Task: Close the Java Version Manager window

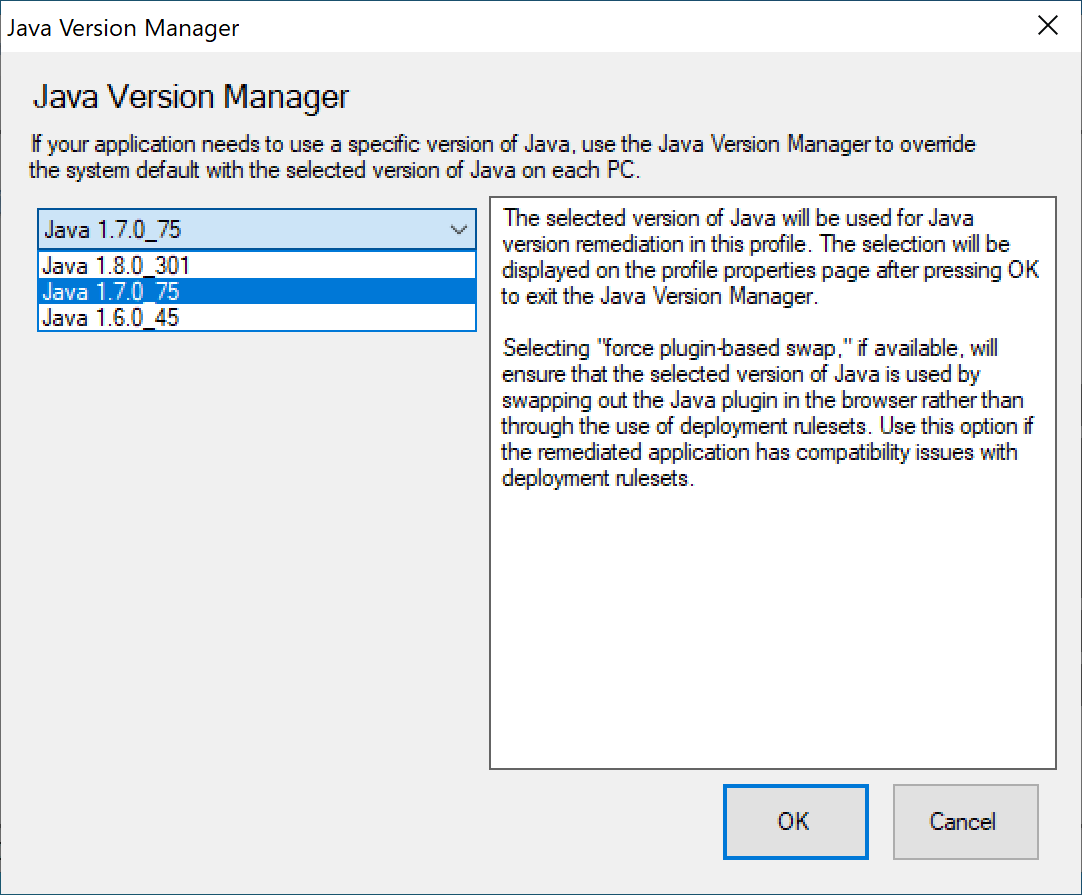Action: pos(1048,25)
